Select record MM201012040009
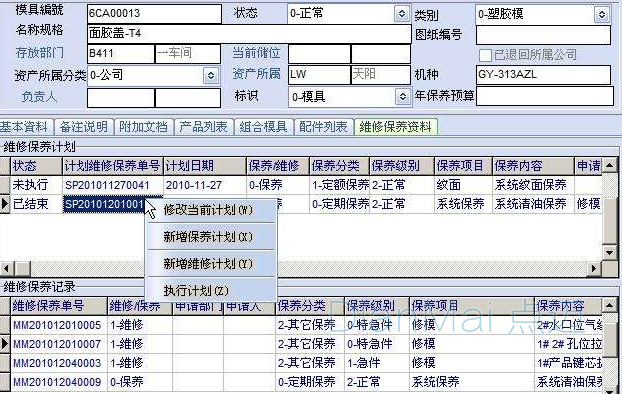This screenshot has height=394, width=622. 59,382
